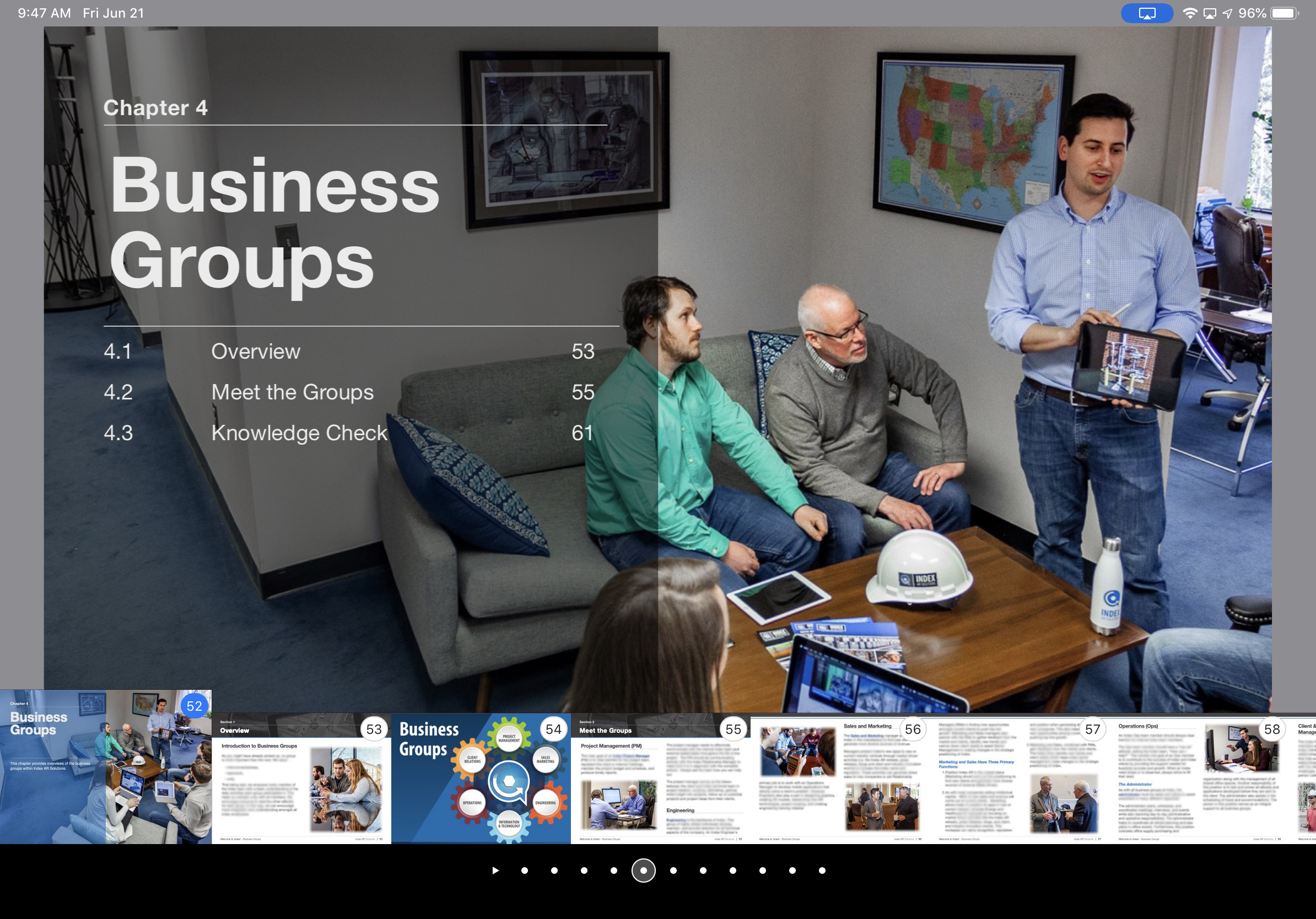Open page 57 thumbnail
The image size is (1316, 919).
click(1020, 779)
